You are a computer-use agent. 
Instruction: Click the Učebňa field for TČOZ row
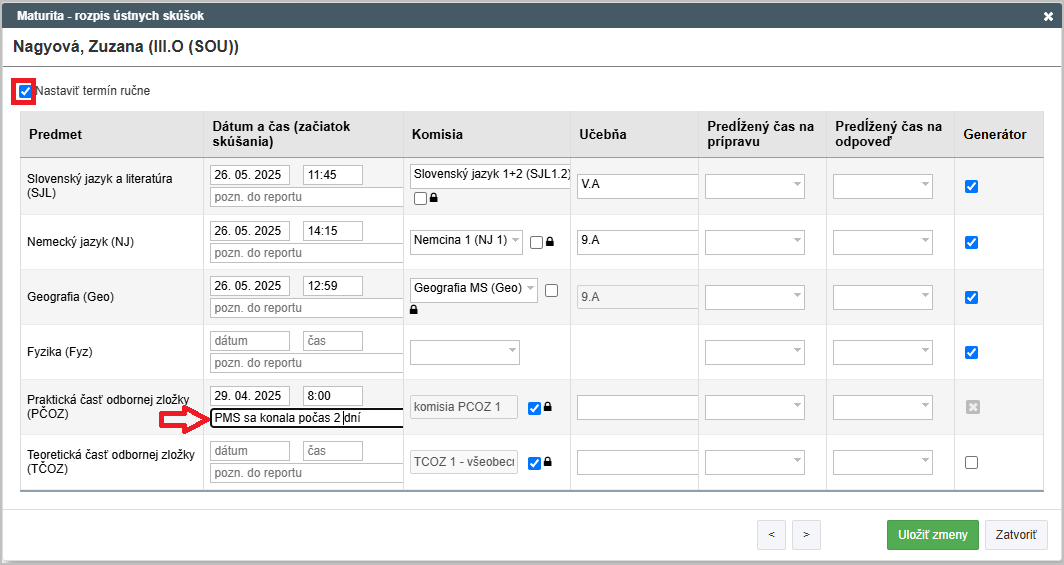point(637,463)
